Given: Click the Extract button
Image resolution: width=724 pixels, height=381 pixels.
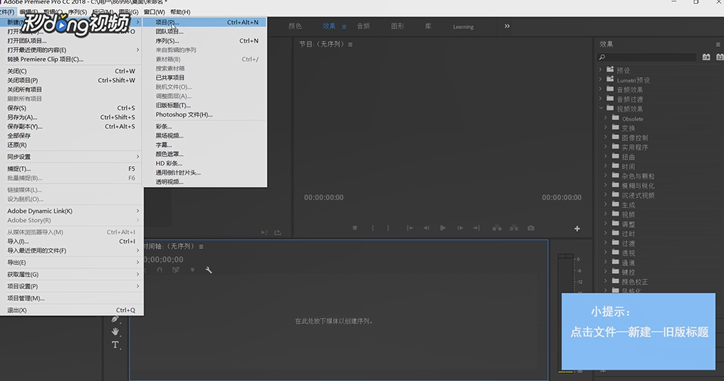Looking at the screenshot, I should click(514, 228).
